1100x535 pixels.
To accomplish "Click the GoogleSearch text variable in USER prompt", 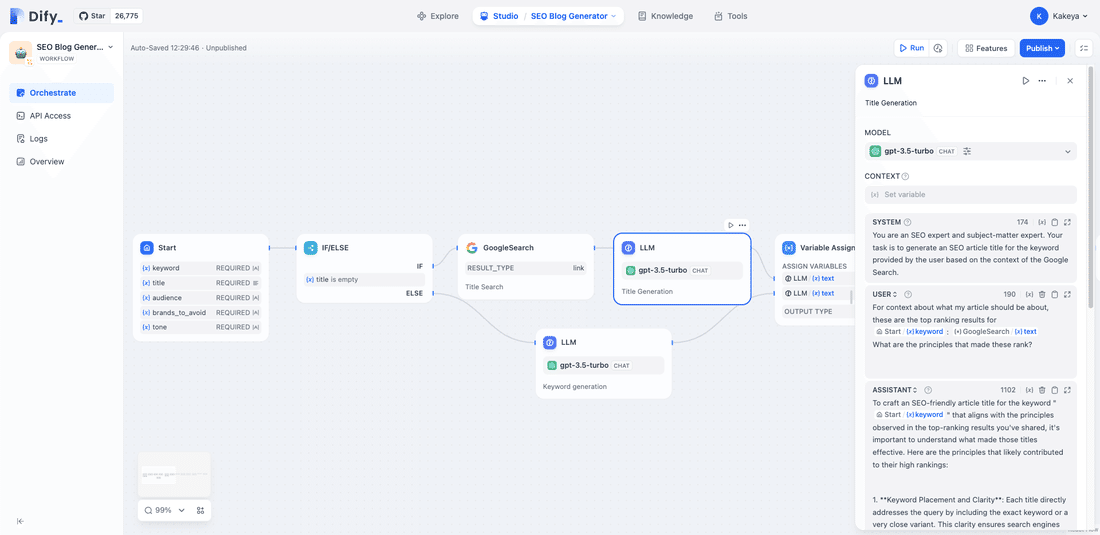I will click(995, 332).
